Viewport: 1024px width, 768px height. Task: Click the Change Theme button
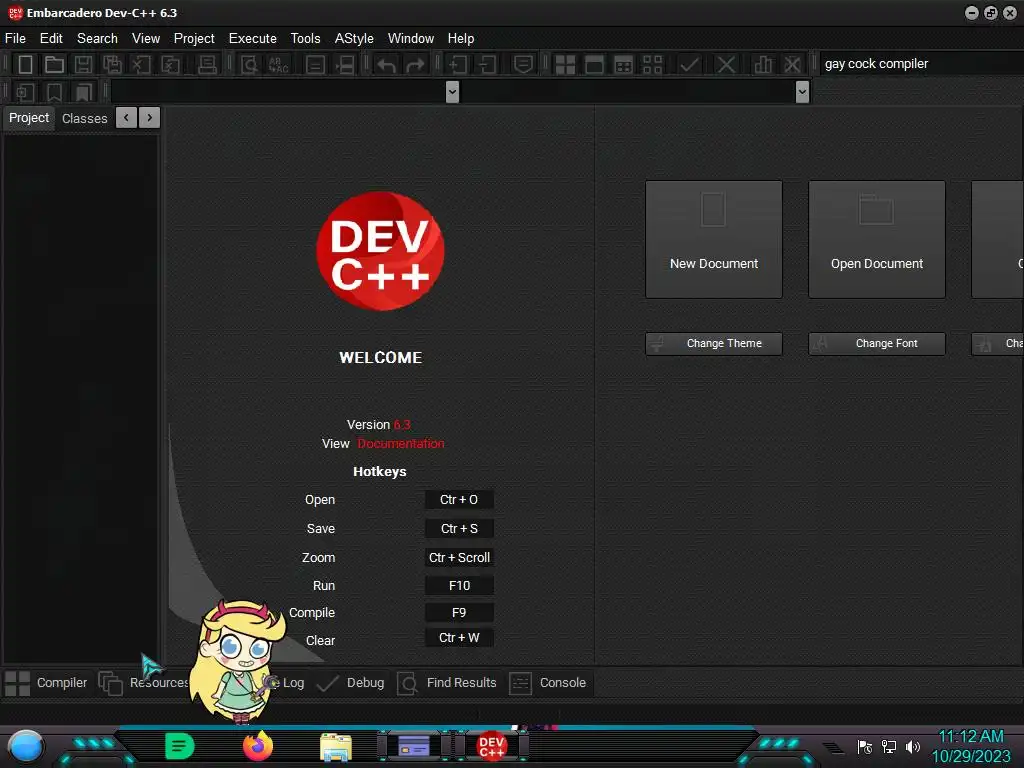pos(714,344)
